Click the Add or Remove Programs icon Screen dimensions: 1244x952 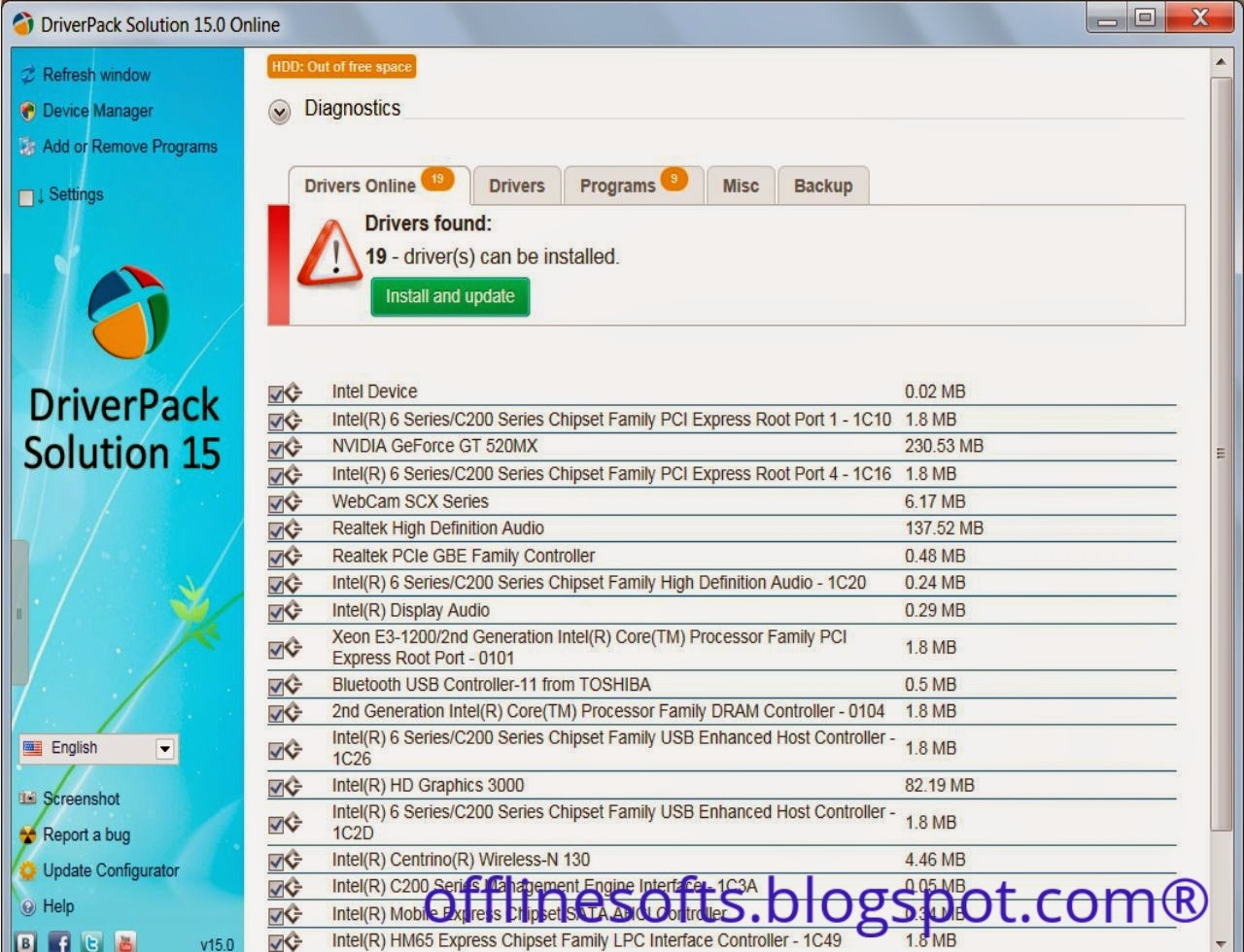point(27,147)
